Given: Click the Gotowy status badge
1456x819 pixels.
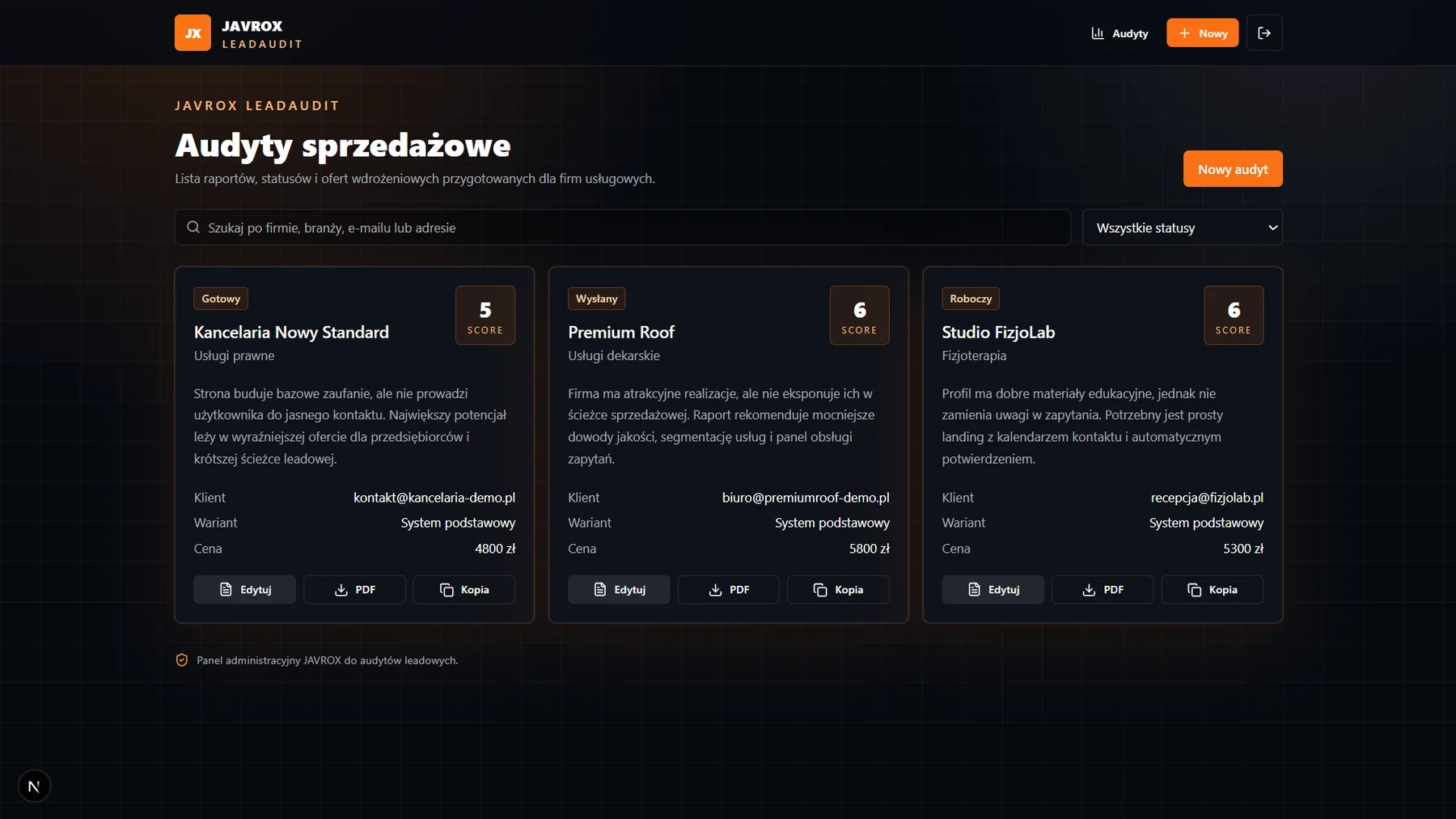Looking at the screenshot, I should [x=221, y=299].
